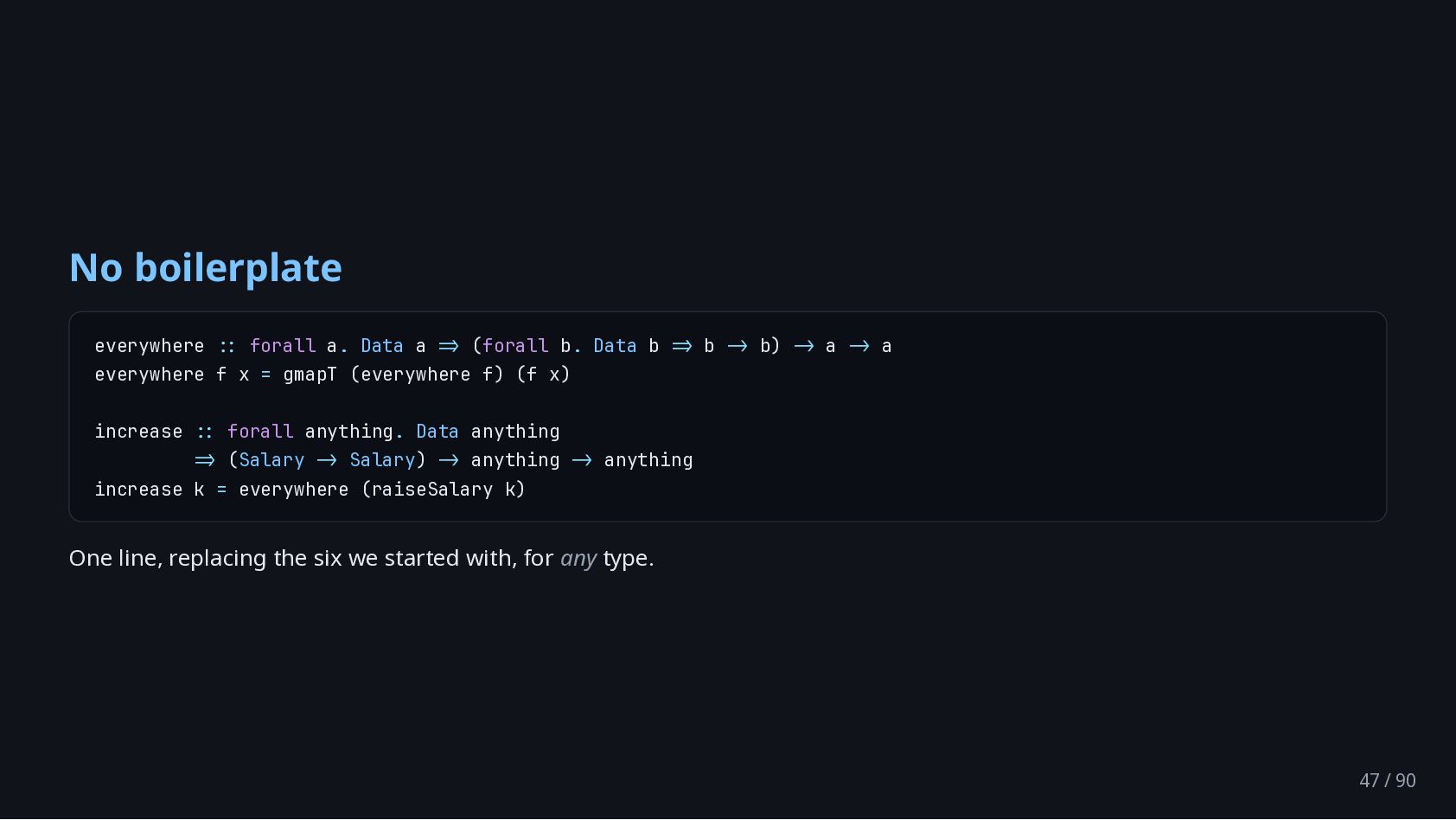This screenshot has height=820, width=1456.
Task: Click the first 'Salary' type name
Action: tap(271, 460)
